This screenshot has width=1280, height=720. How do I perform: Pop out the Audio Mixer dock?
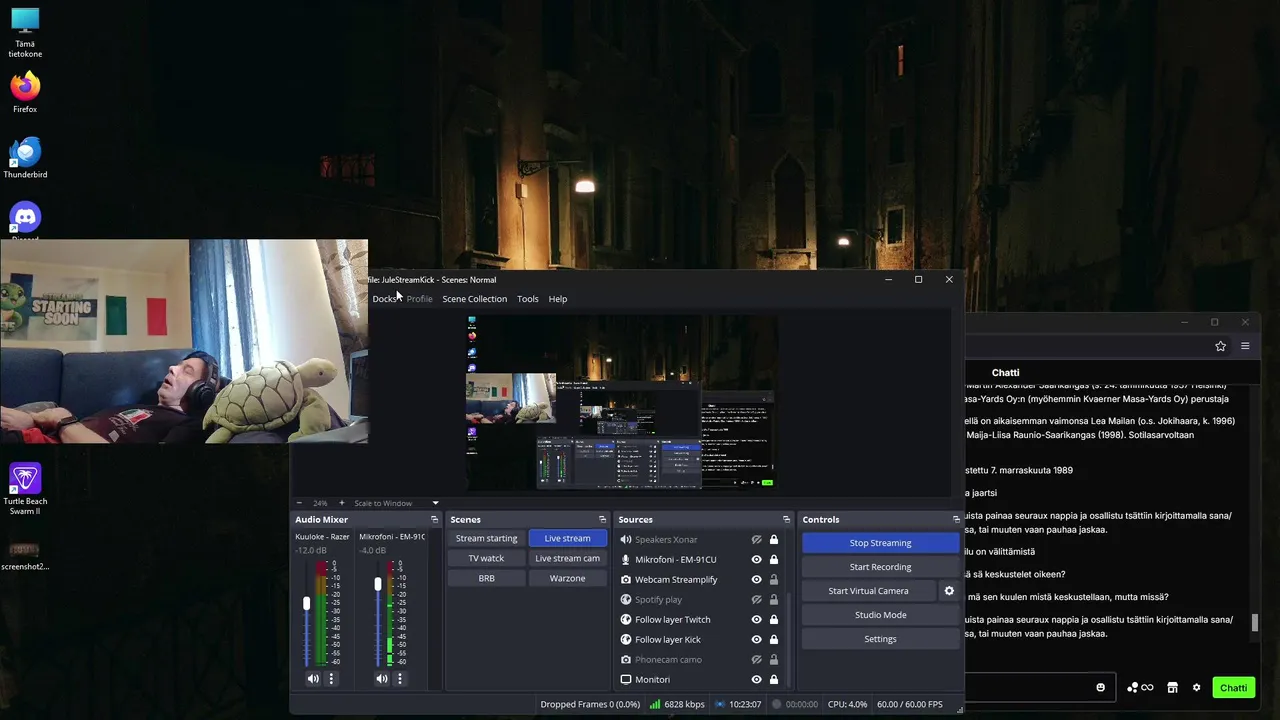[x=434, y=520]
